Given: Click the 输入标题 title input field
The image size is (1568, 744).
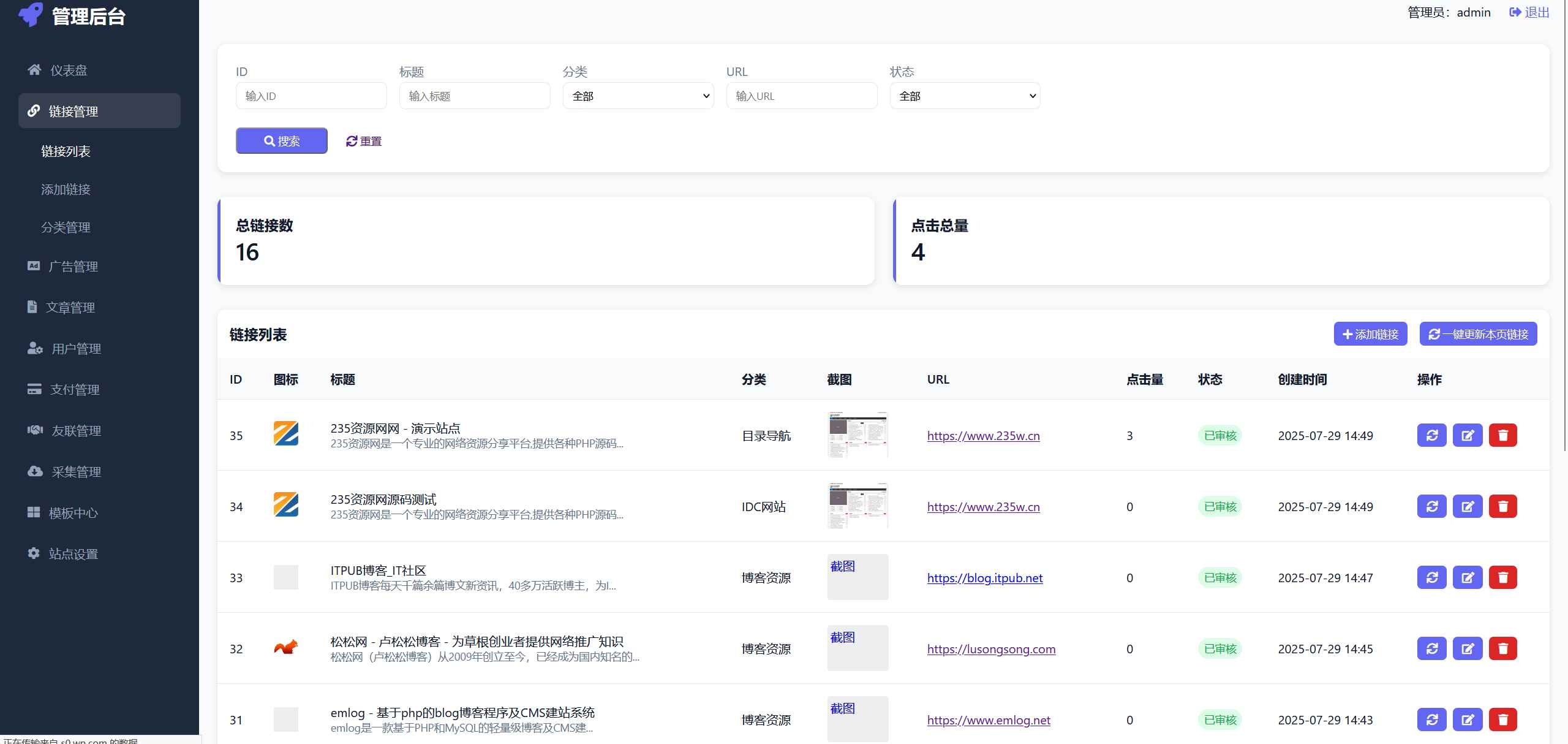Looking at the screenshot, I should tap(474, 96).
